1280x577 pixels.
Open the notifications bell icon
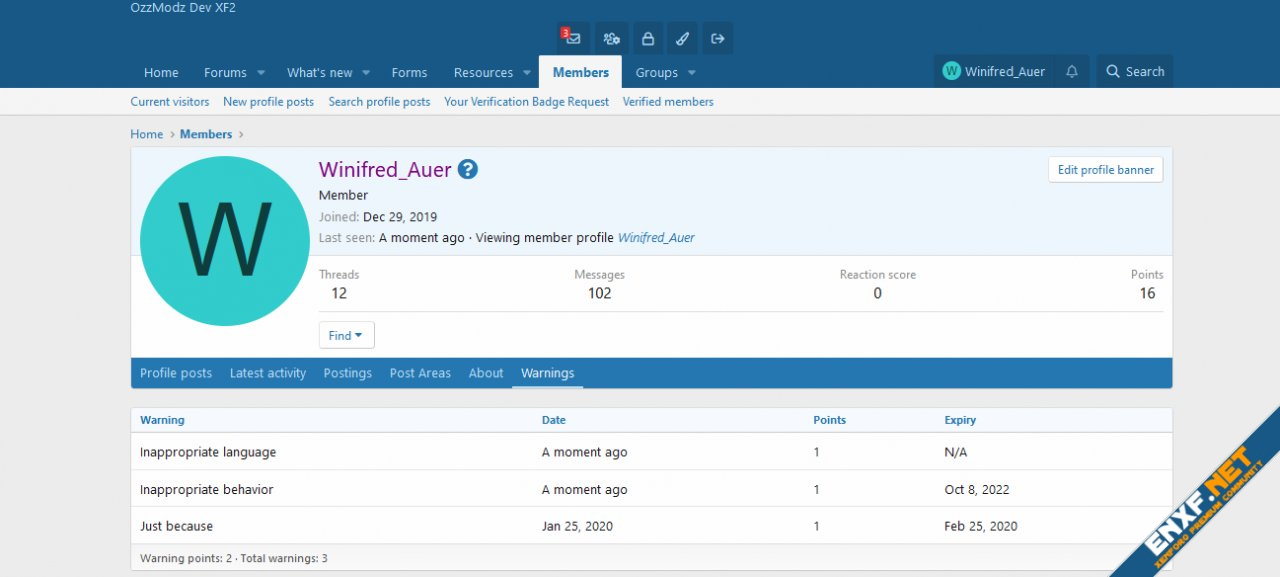pos(1072,72)
